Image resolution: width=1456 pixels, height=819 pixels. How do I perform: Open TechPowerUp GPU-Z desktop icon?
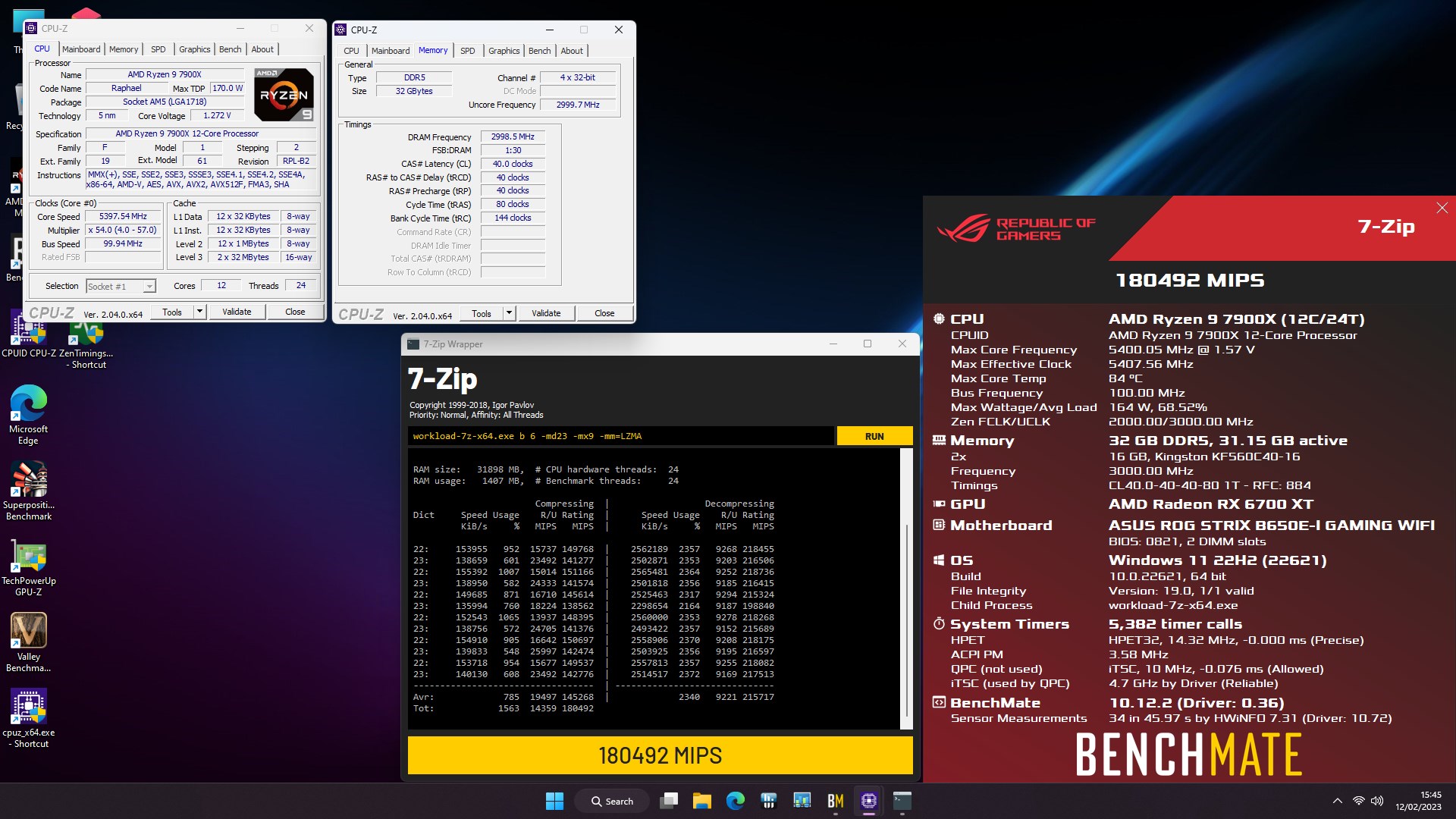coord(29,566)
